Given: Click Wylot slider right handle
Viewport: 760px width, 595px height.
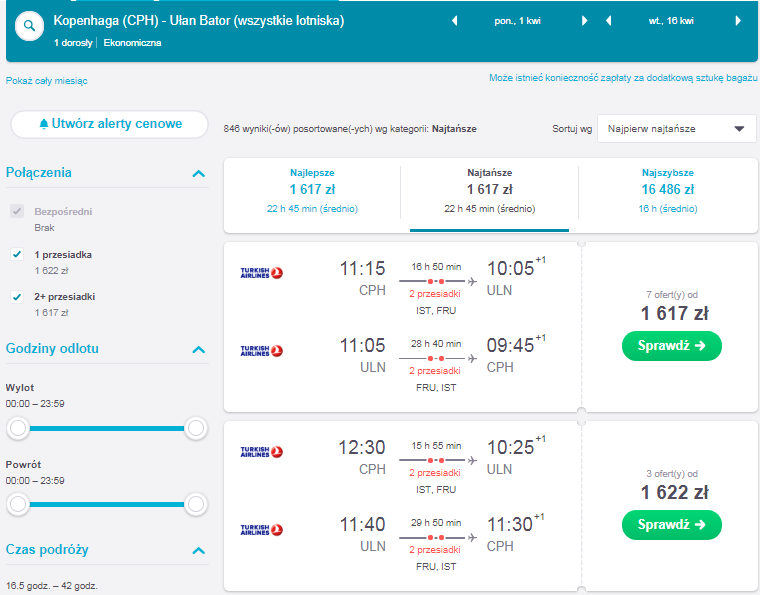Looking at the screenshot, I should coord(196,428).
